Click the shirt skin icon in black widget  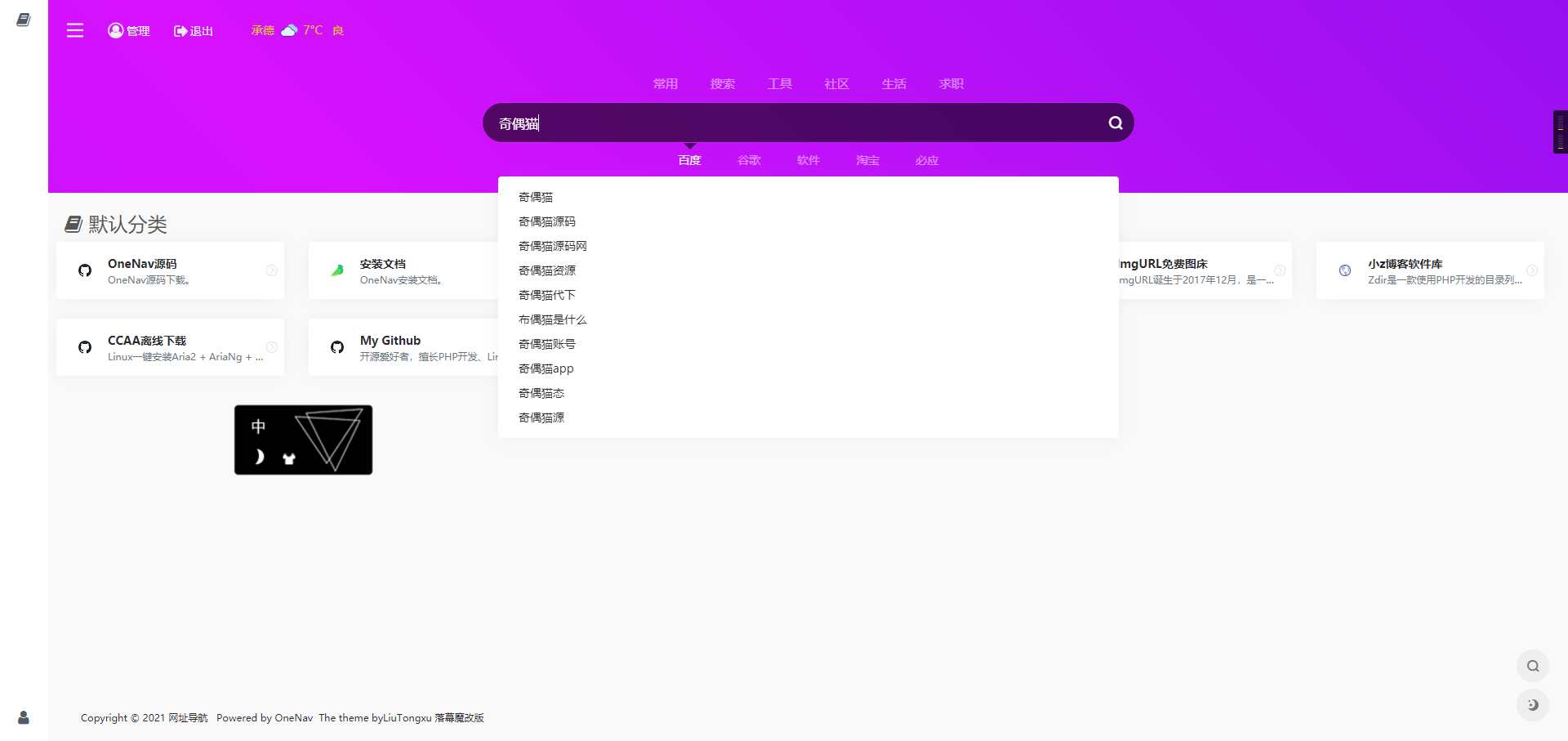click(x=288, y=458)
